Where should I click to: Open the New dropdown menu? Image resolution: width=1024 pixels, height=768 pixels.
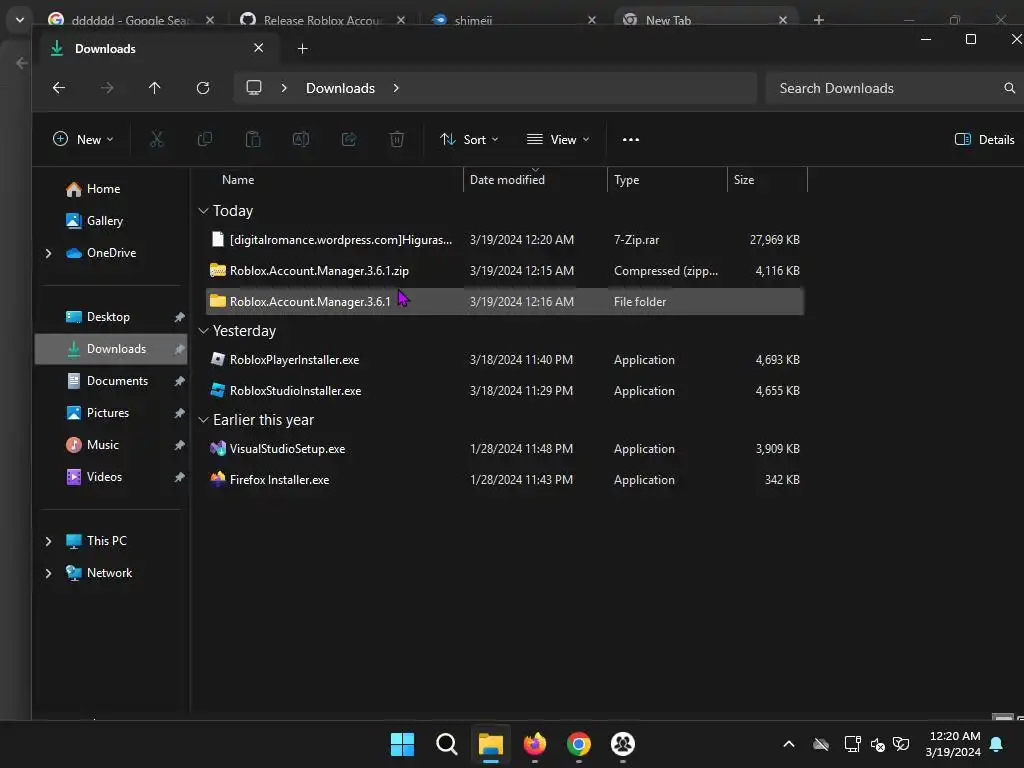click(x=83, y=139)
